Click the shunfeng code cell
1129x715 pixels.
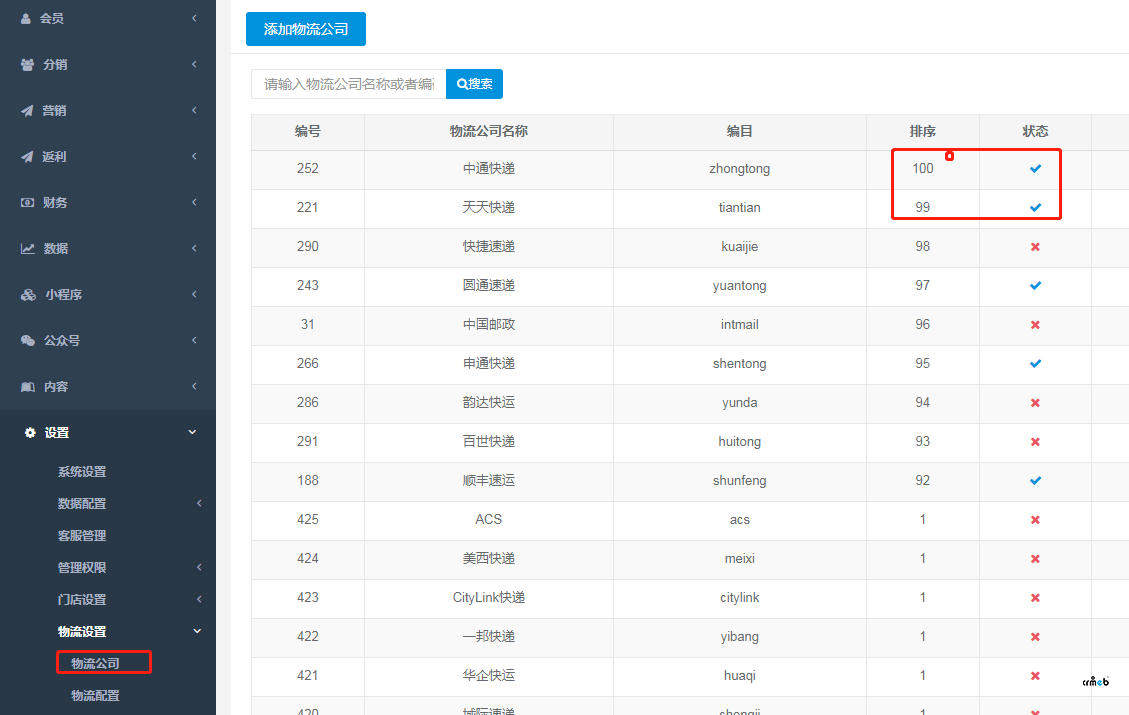(739, 480)
